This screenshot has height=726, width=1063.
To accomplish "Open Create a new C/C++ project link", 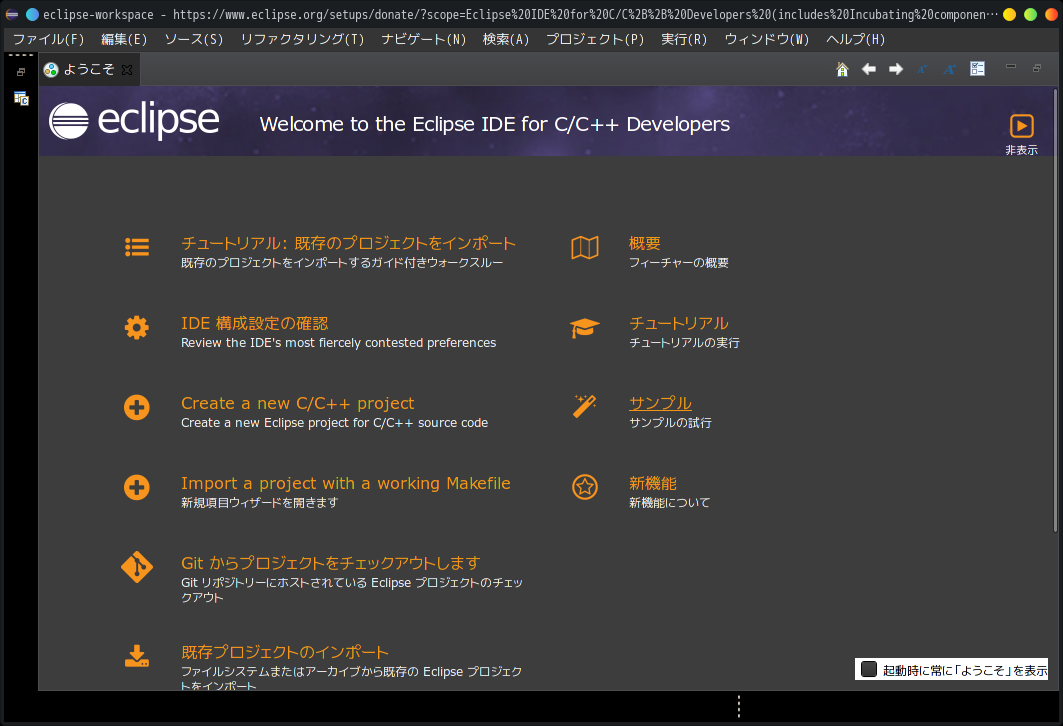I will pos(298,403).
